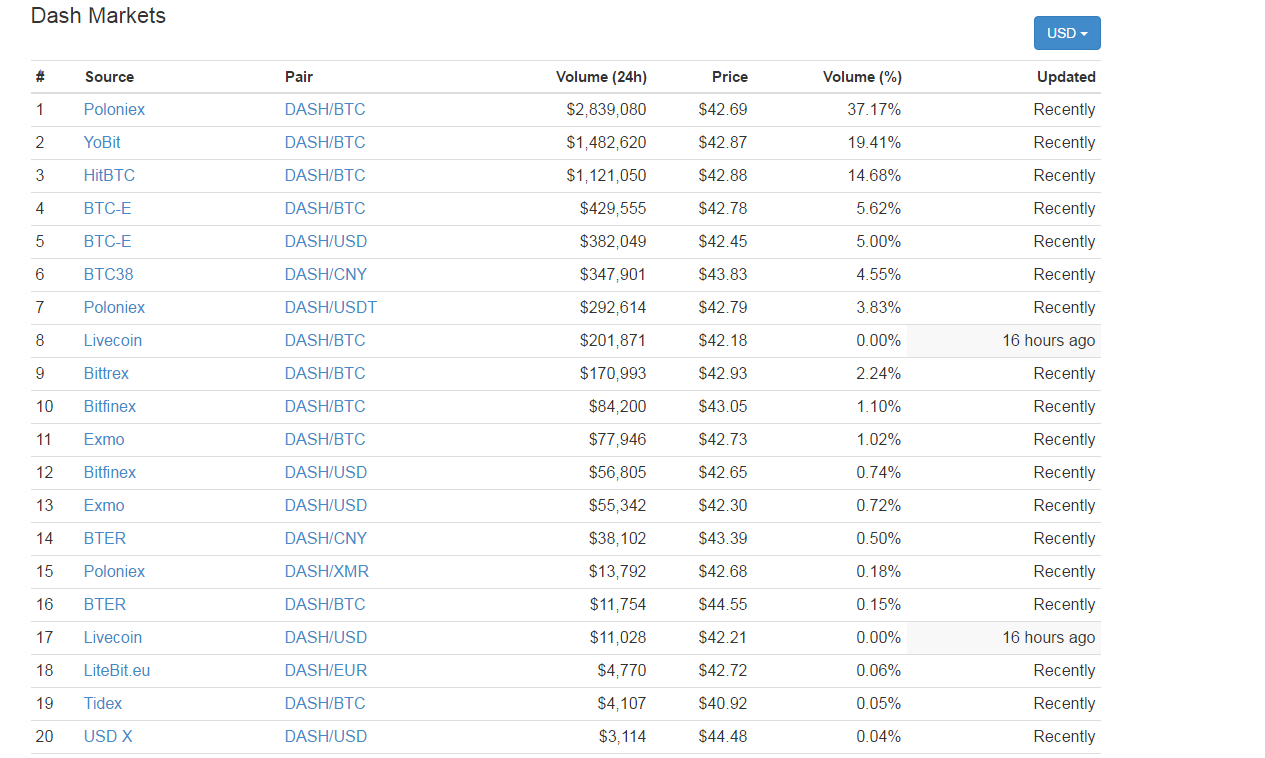
Task: Select the $43.05 price cell
Action: [x=723, y=406]
